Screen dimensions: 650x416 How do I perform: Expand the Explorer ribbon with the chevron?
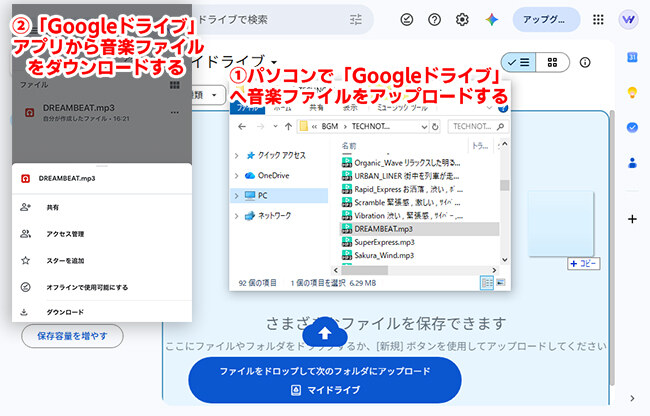[x=489, y=108]
